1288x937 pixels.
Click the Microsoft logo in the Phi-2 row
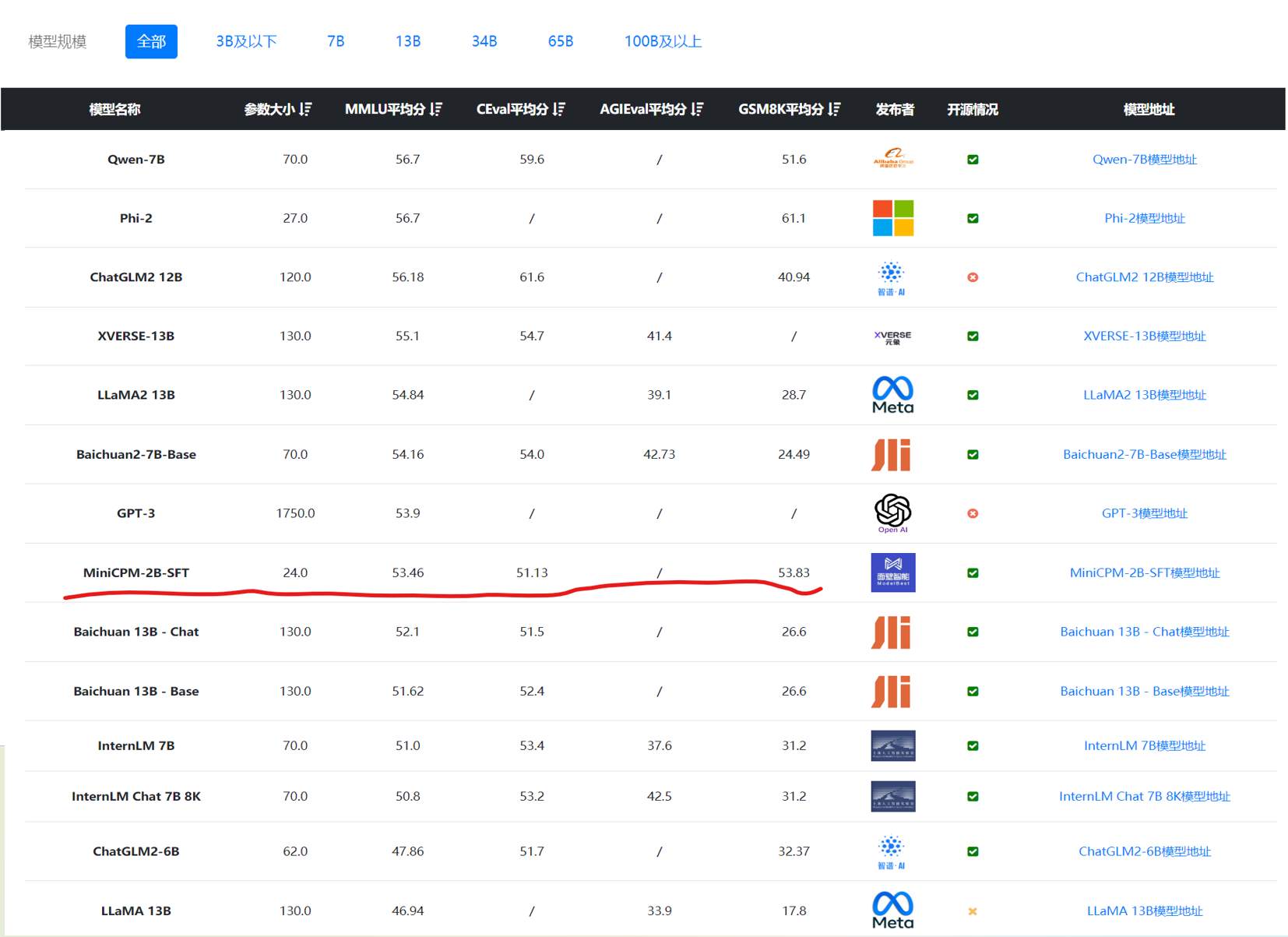click(892, 218)
